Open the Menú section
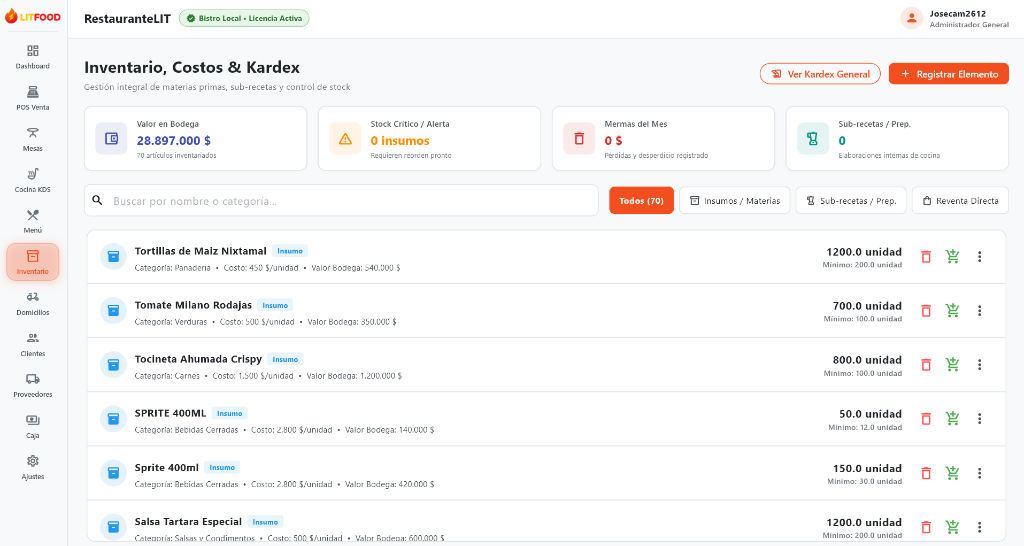Viewport: 1024px width, 546px height. coord(33,221)
